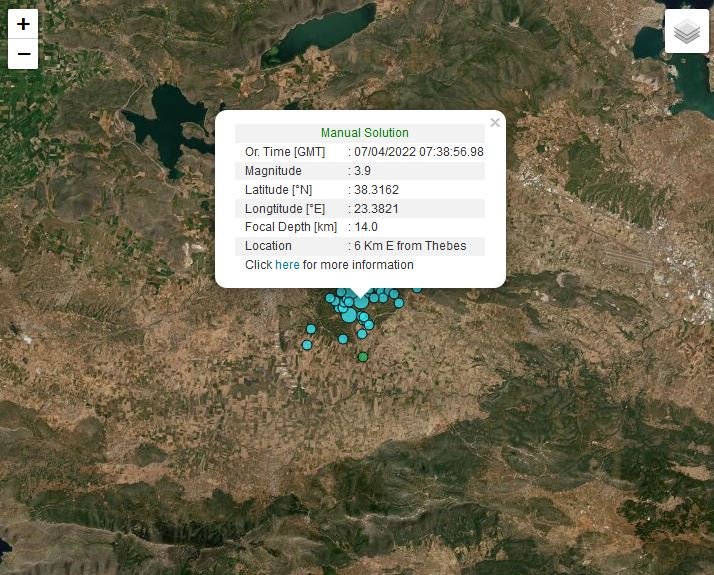Select the green earthquake marker
714x575 pixels.
pos(363,357)
